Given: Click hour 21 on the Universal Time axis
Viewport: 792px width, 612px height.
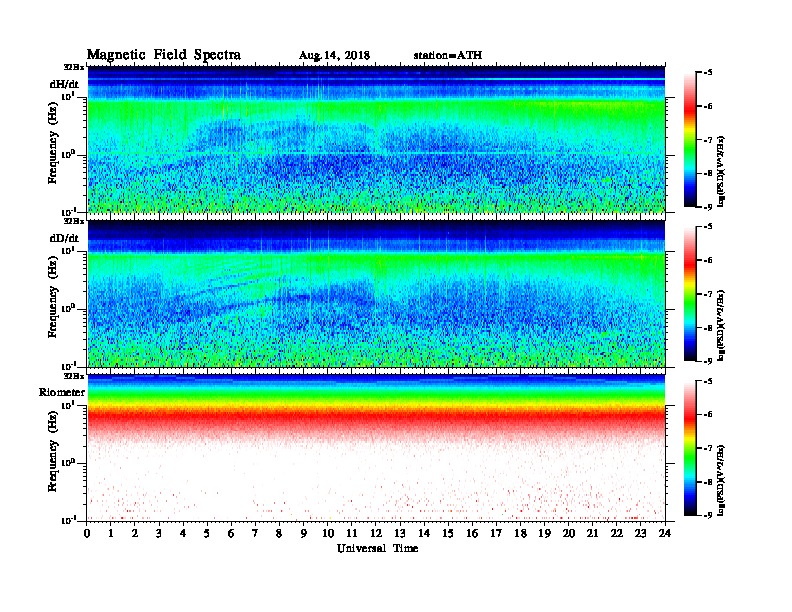Looking at the screenshot, I should pos(592,533).
